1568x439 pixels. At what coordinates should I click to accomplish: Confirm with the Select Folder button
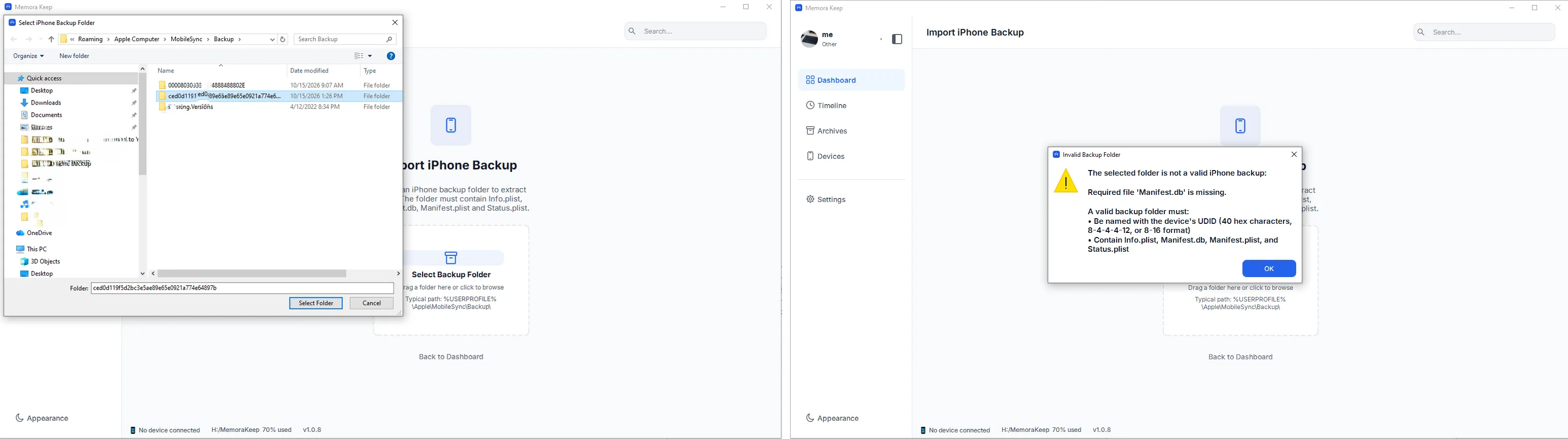pyautogui.click(x=316, y=303)
